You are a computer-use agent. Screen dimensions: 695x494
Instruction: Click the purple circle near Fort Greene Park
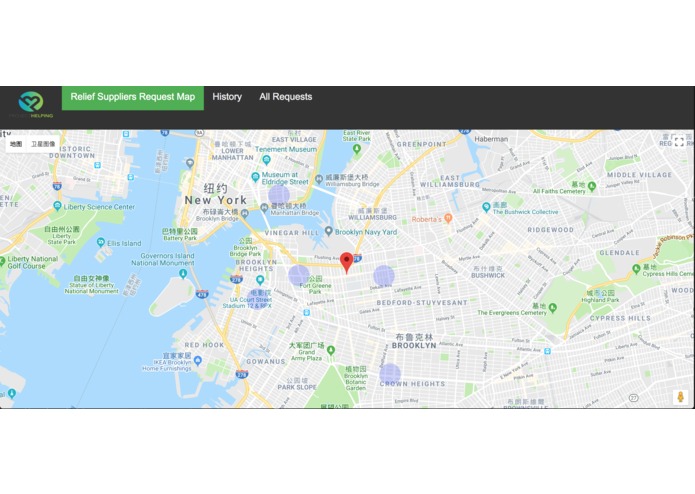coord(299,275)
